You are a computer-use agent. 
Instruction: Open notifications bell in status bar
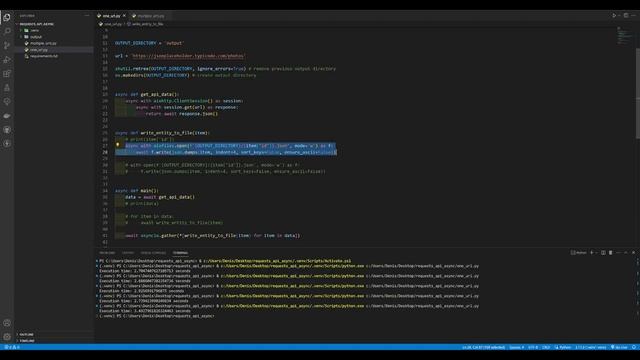point(634,347)
